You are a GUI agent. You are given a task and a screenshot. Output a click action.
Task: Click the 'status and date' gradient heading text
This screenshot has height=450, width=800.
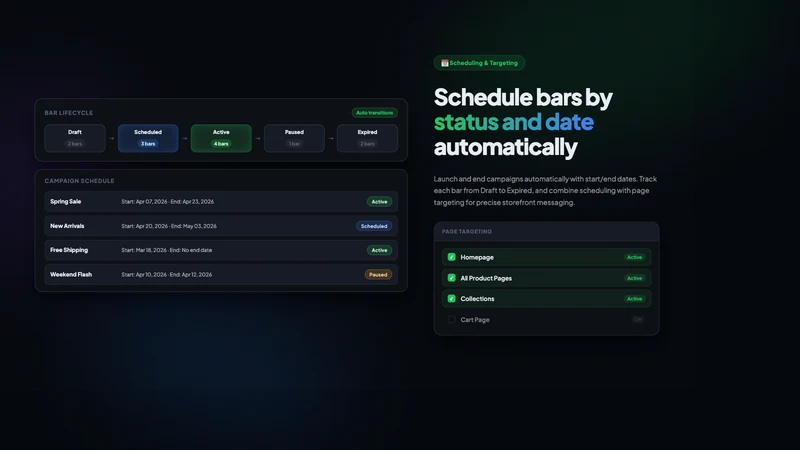(514, 122)
